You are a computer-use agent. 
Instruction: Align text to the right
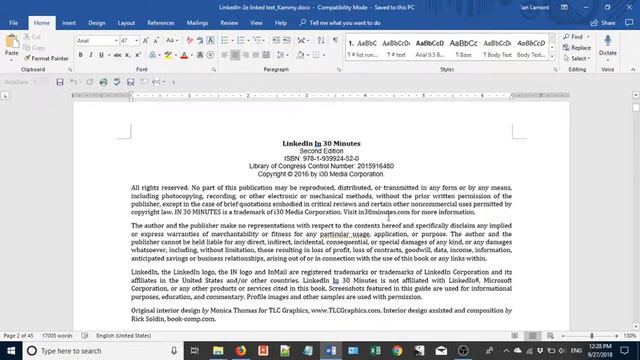[245, 55]
